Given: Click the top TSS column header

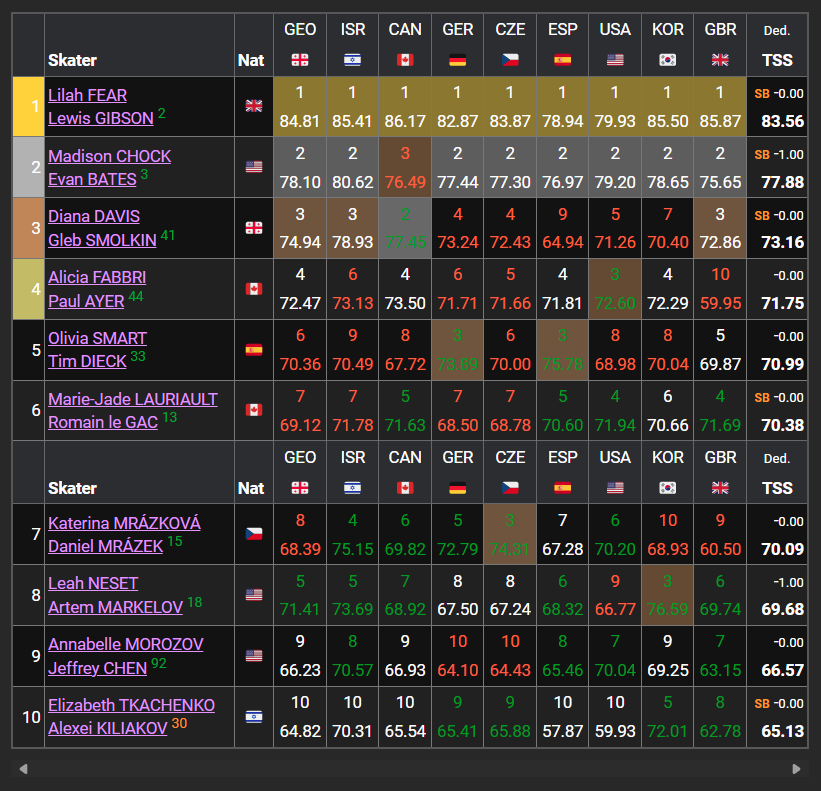Looking at the screenshot, I should (x=777, y=60).
